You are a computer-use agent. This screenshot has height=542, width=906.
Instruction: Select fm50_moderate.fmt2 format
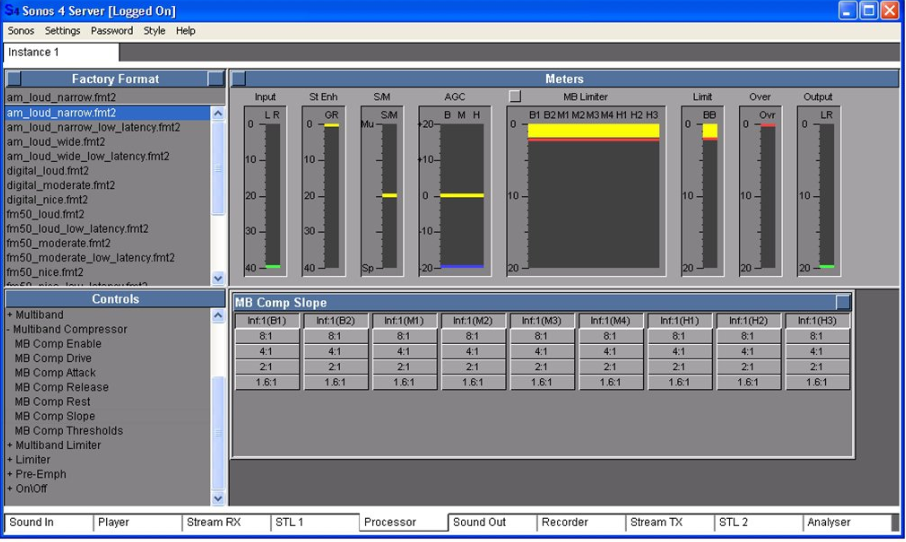[x=58, y=243]
